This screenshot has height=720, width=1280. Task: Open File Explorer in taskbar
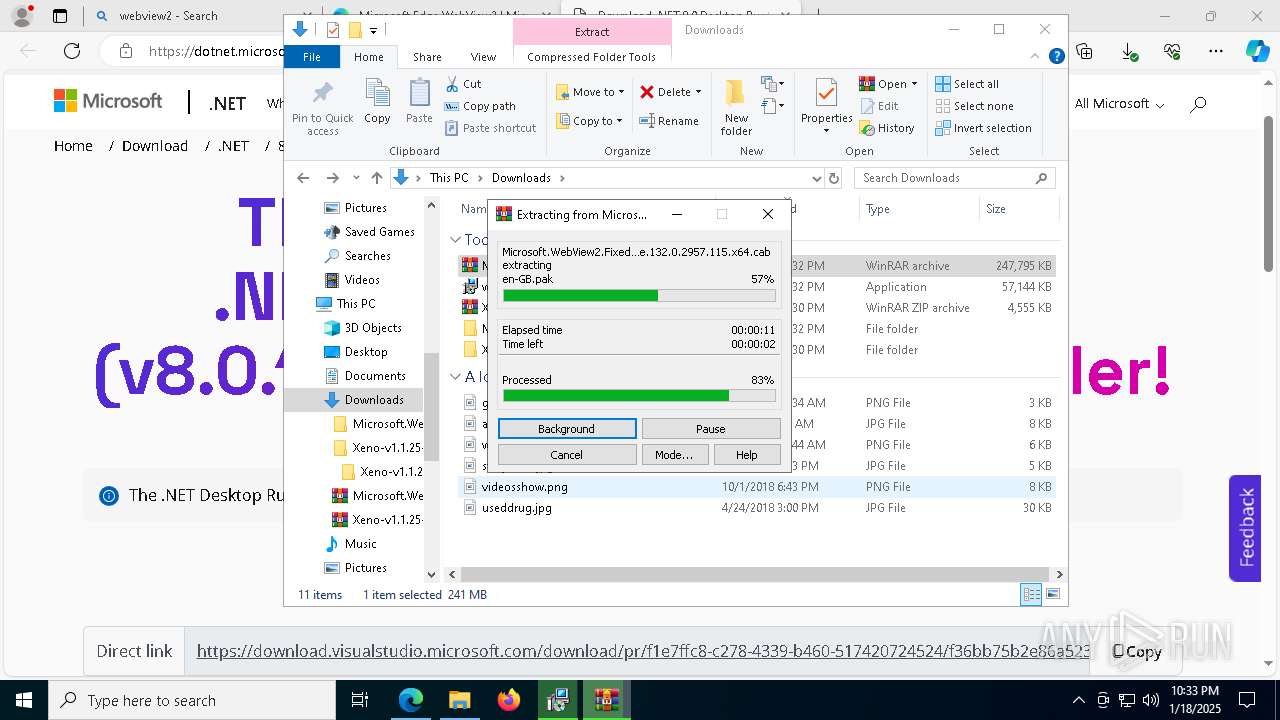(459, 700)
